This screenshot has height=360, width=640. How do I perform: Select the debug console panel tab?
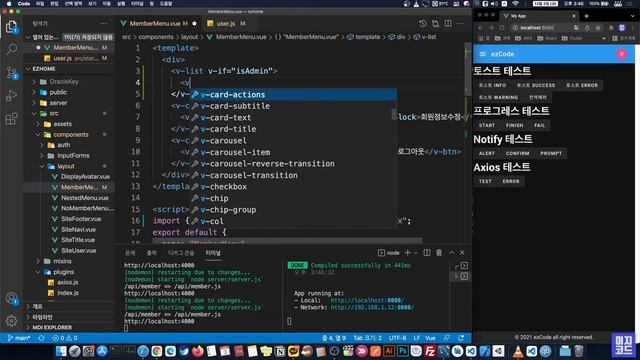[181, 253]
